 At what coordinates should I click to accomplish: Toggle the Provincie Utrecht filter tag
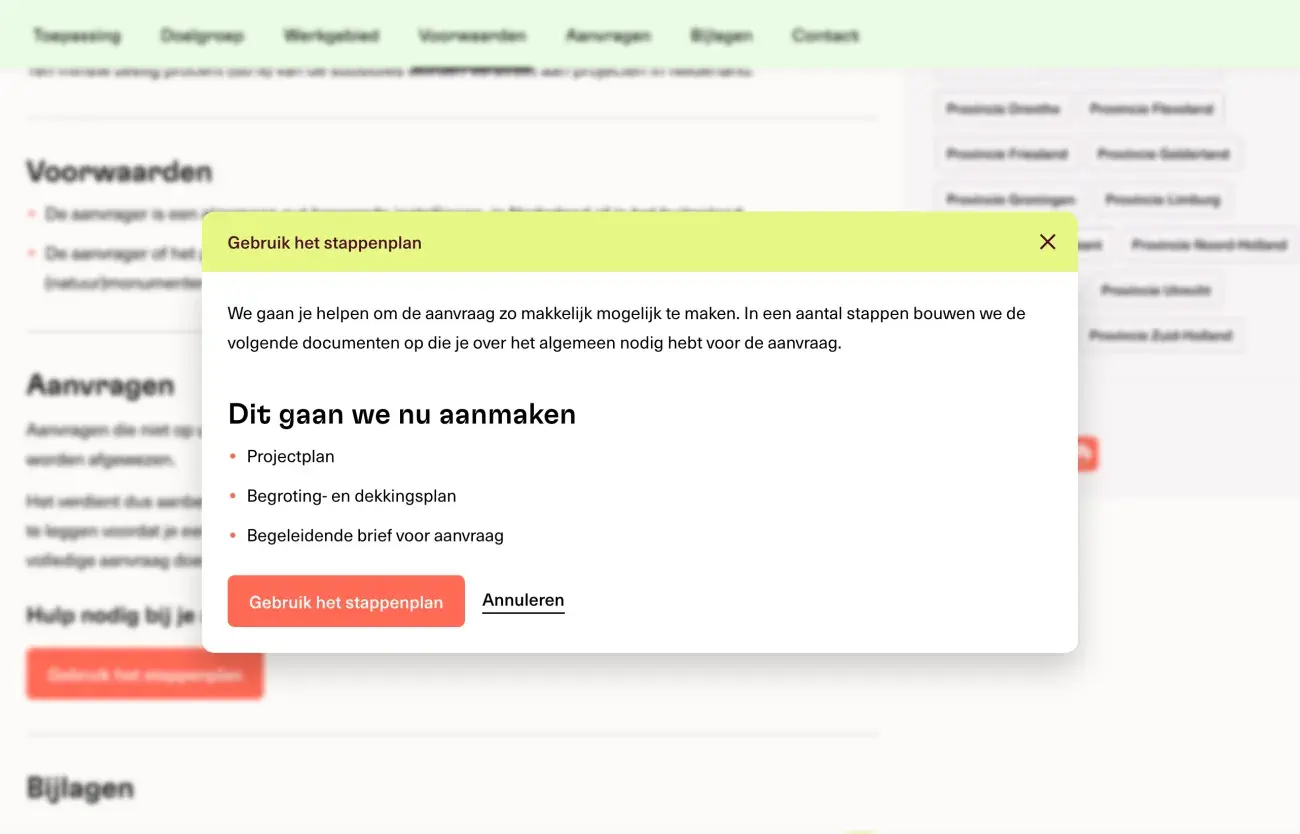(x=1155, y=289)
